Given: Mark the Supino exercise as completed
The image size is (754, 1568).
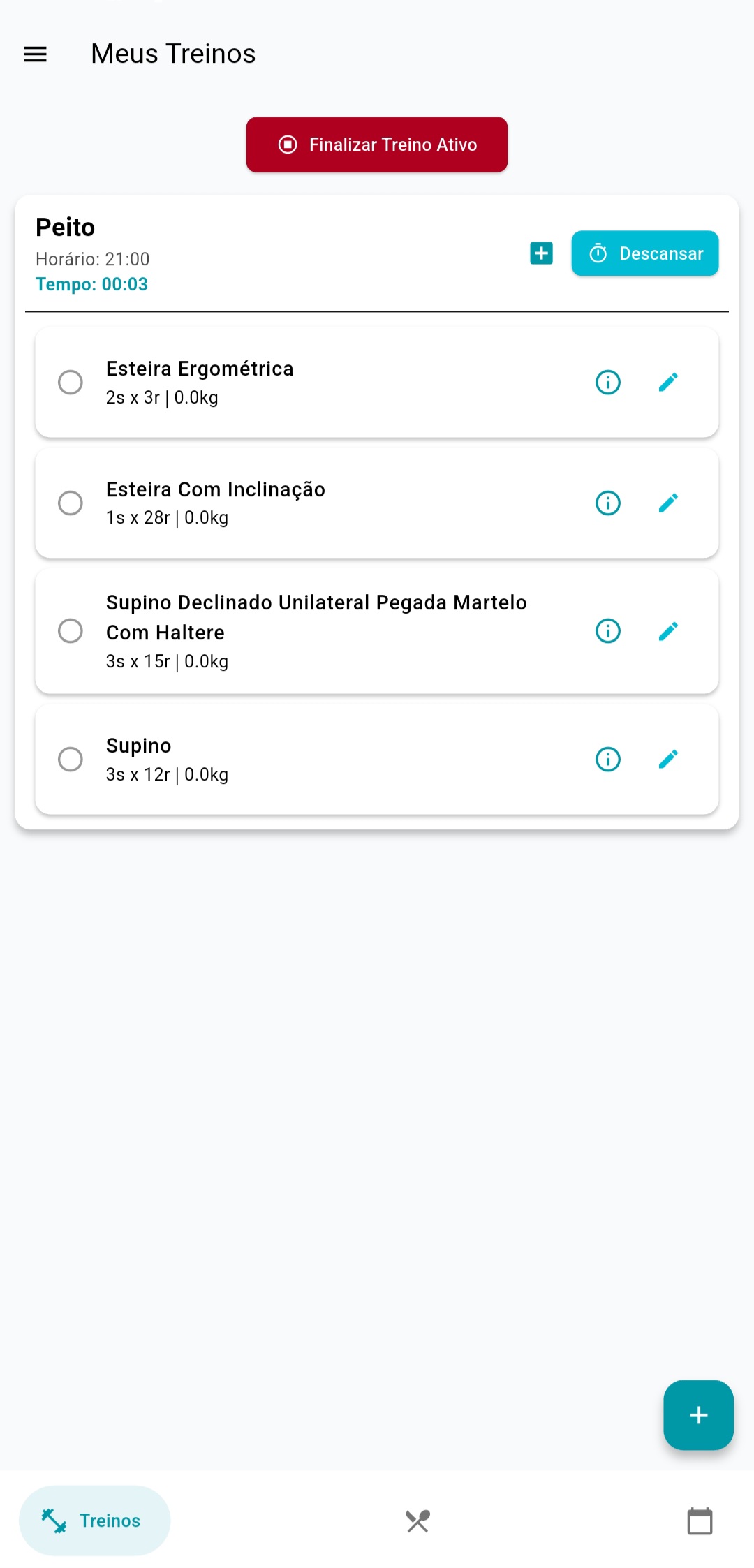Looking at the screenshot, I should [x=71, y=759].
